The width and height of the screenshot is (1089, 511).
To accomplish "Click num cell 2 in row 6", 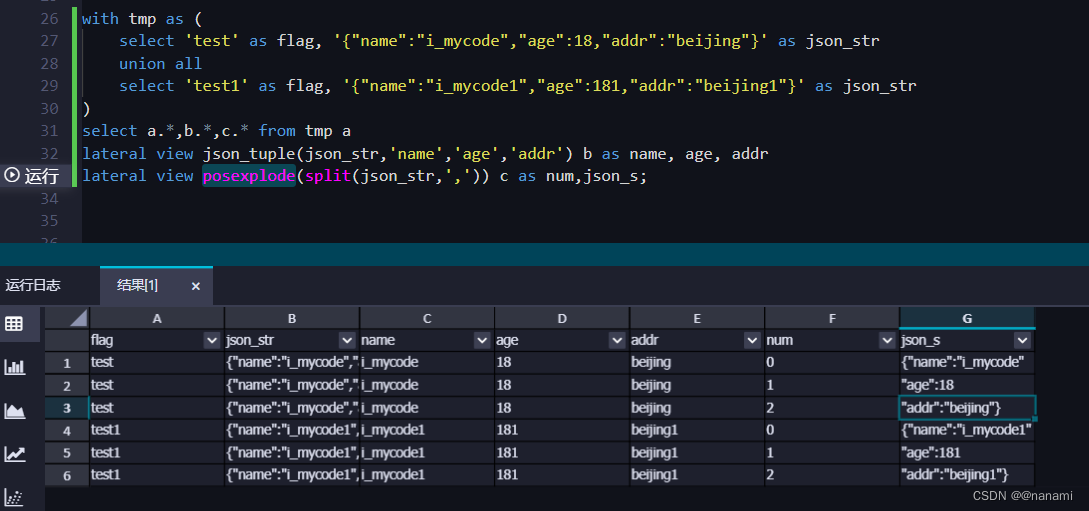I will pos(831,476).
